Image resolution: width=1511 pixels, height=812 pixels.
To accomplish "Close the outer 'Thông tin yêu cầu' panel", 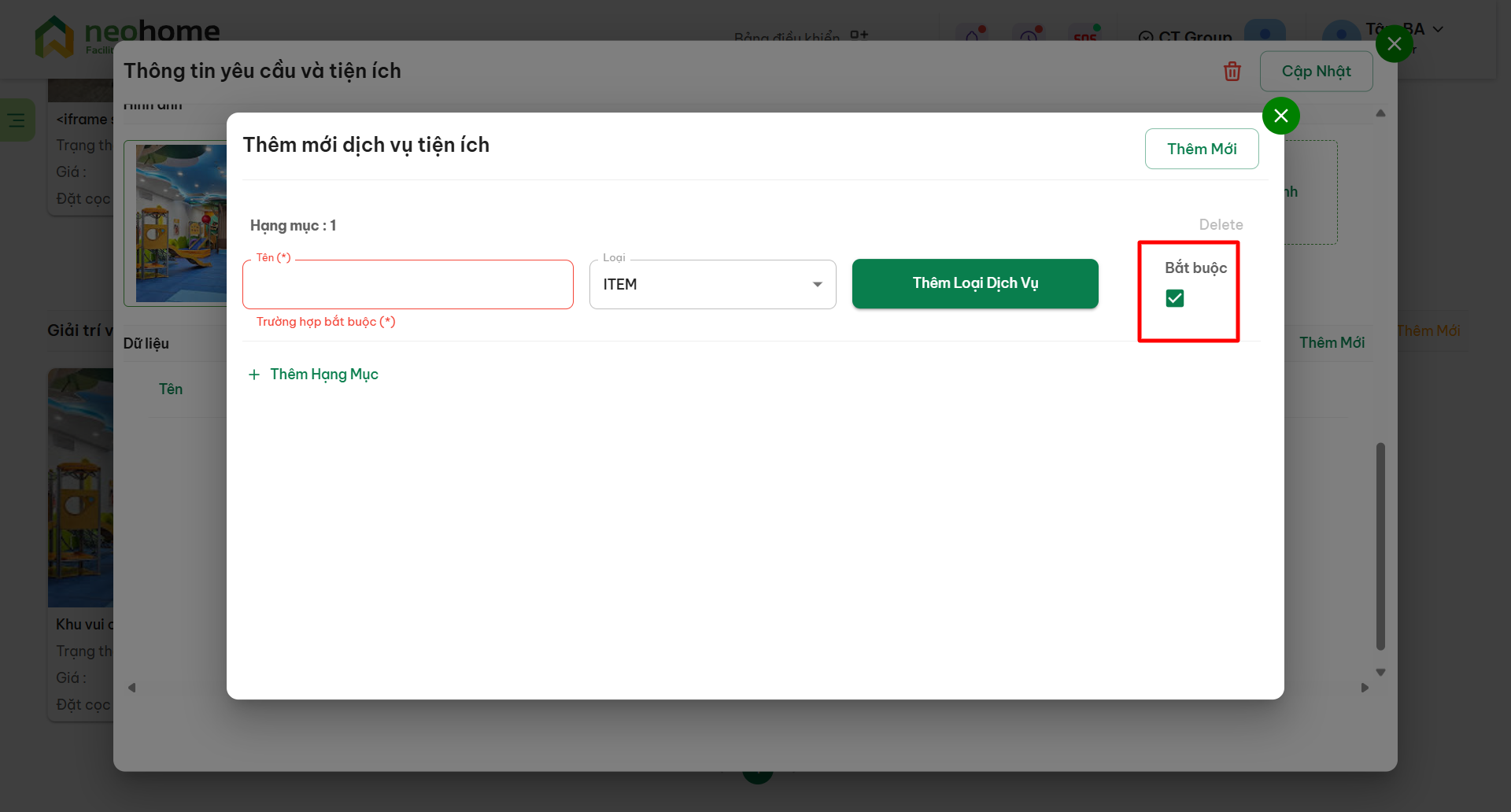I will tap(1394, 44).
